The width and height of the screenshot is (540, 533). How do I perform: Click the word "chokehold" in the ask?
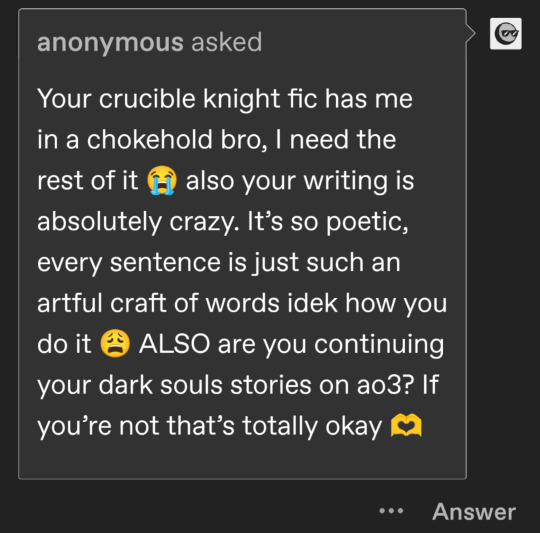click(149, 139)
